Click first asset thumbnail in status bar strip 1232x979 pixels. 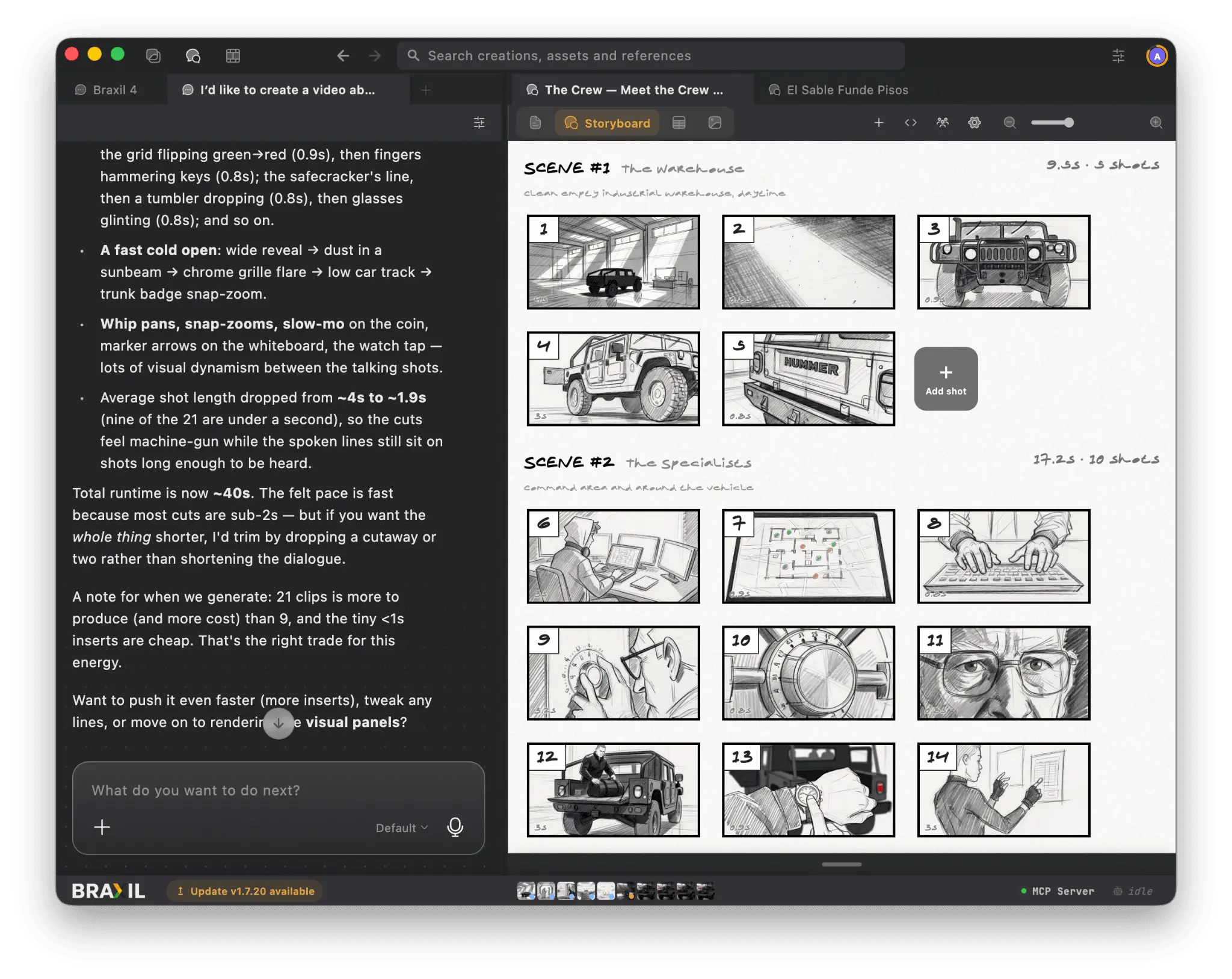[x=526, y=891]
